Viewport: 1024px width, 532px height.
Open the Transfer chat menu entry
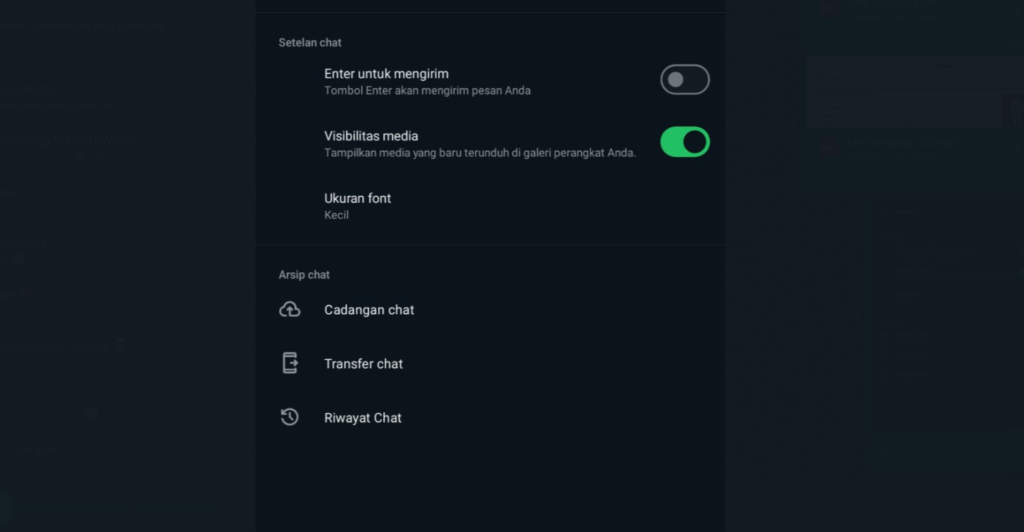490,364
